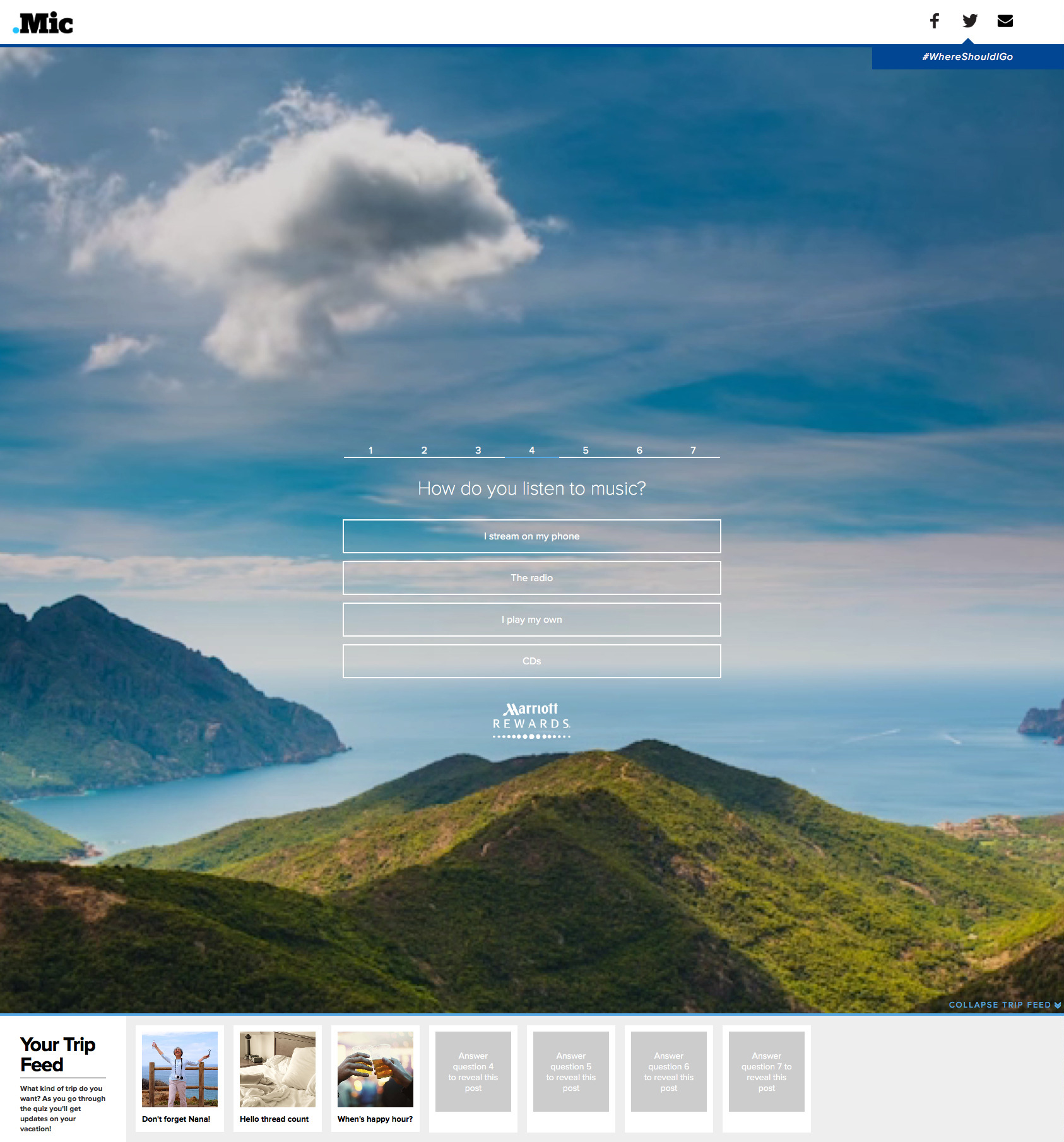The width and height of the screenshot is (1064, 1142).
Task: Navigate to question 7 step
Action: [693, 450]
